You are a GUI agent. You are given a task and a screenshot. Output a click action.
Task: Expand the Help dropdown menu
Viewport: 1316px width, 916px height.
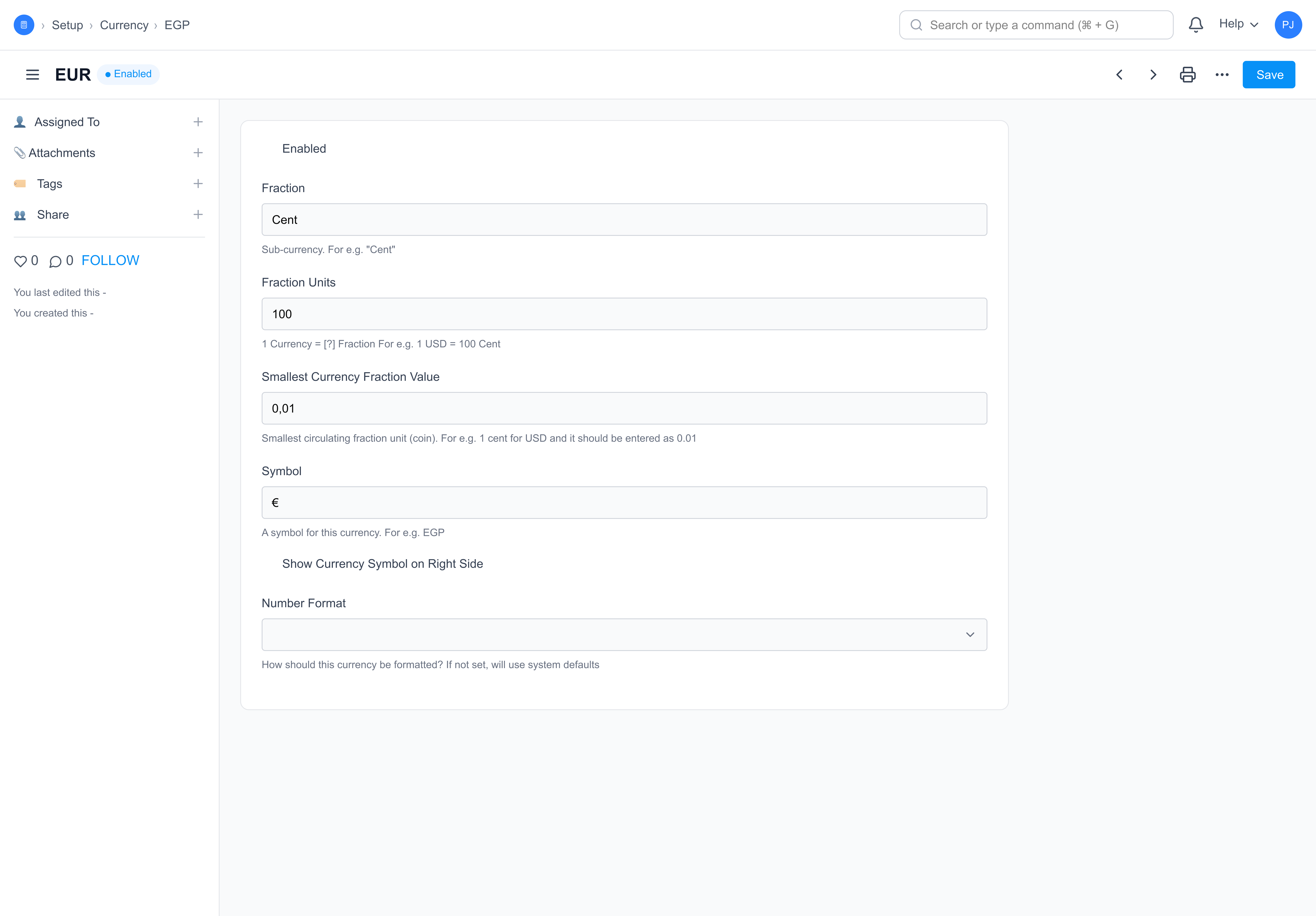pos(1238,24)
